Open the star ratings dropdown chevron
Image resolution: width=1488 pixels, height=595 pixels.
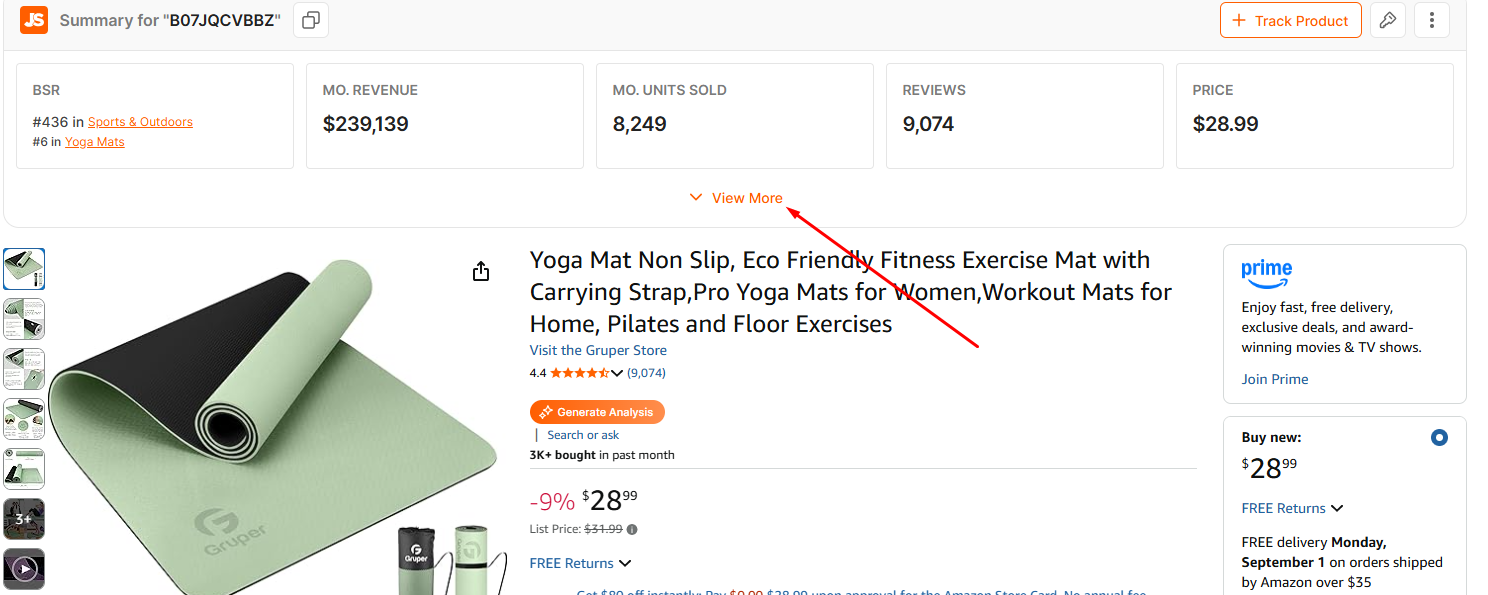coord(617,374)
